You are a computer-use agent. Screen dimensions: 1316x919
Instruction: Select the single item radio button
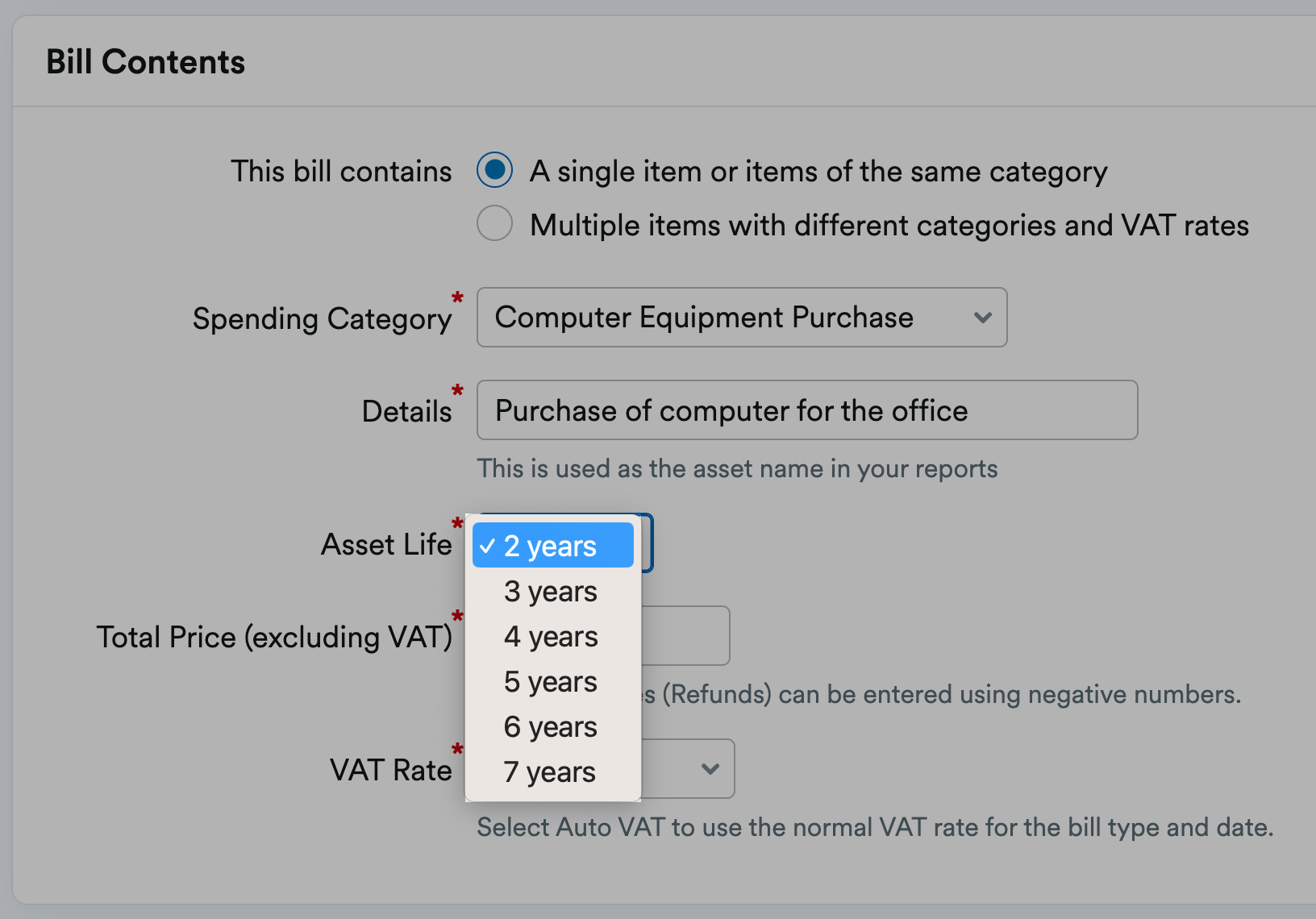tap(494, 170)
